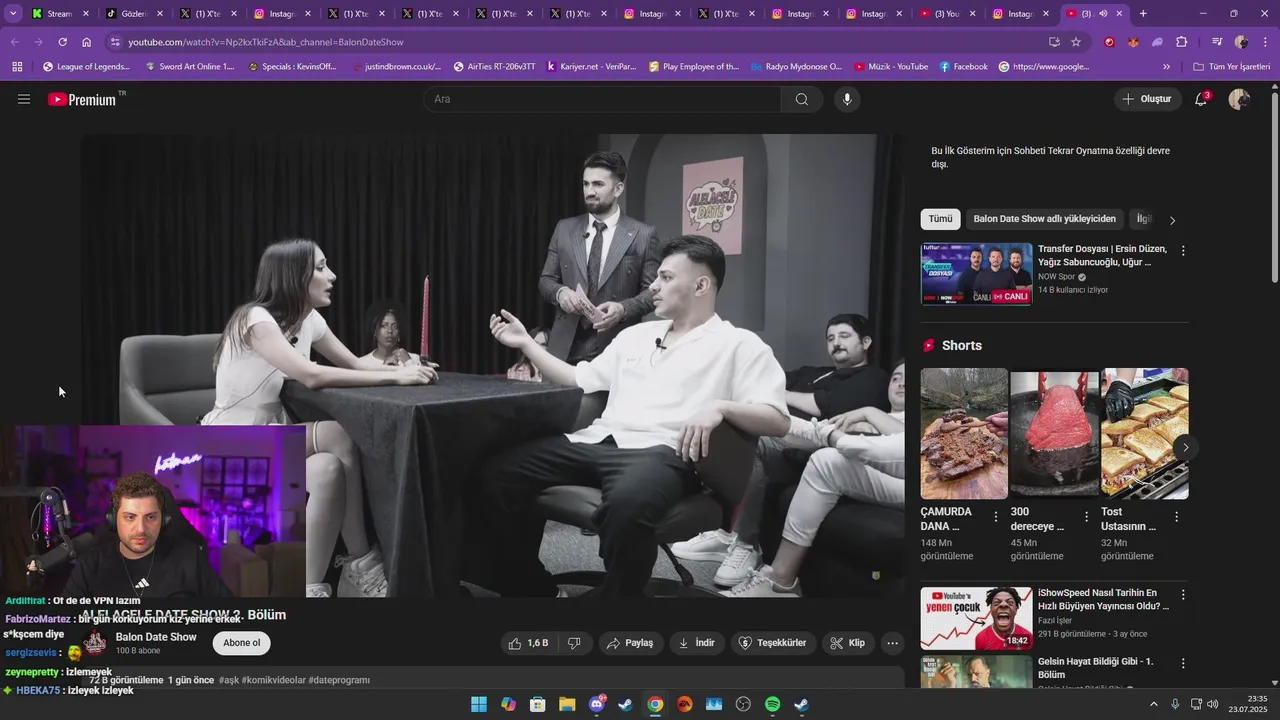The width and height of the screenshot is (1280, 720).
Task: Click the browser home icon
Action: point(87,42)
